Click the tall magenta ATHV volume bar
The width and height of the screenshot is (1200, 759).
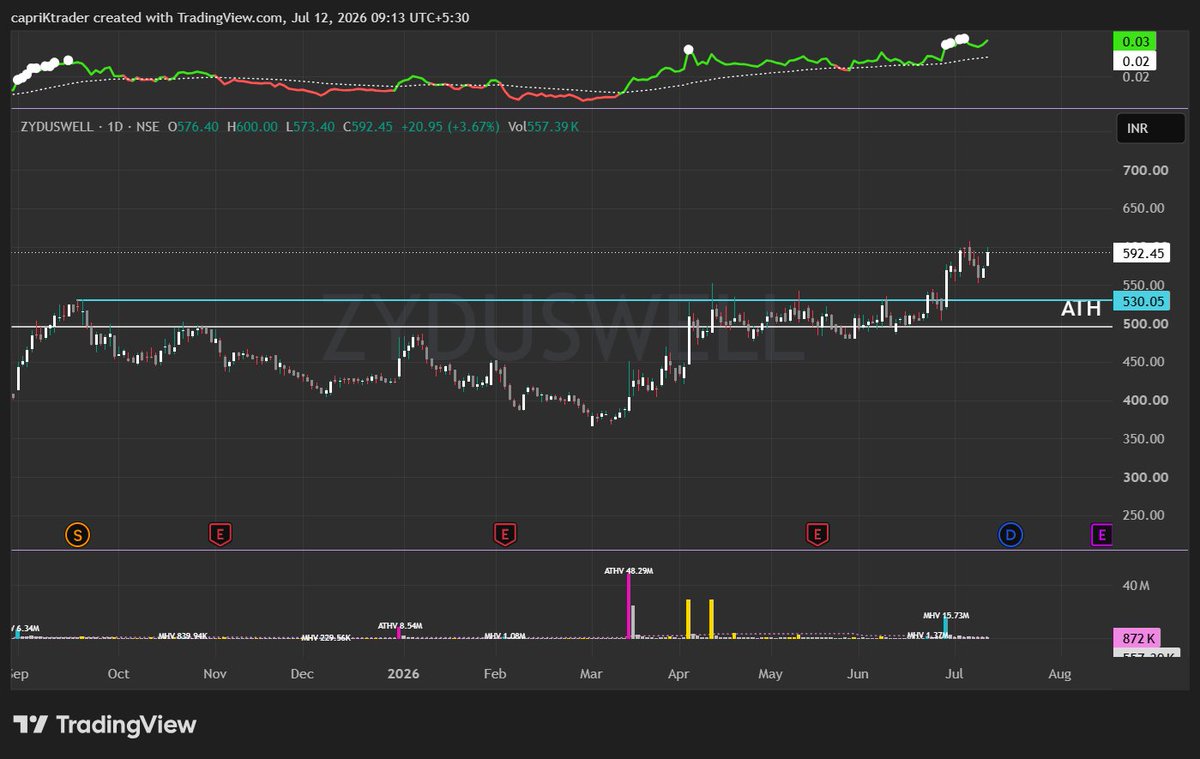[629, 607]
